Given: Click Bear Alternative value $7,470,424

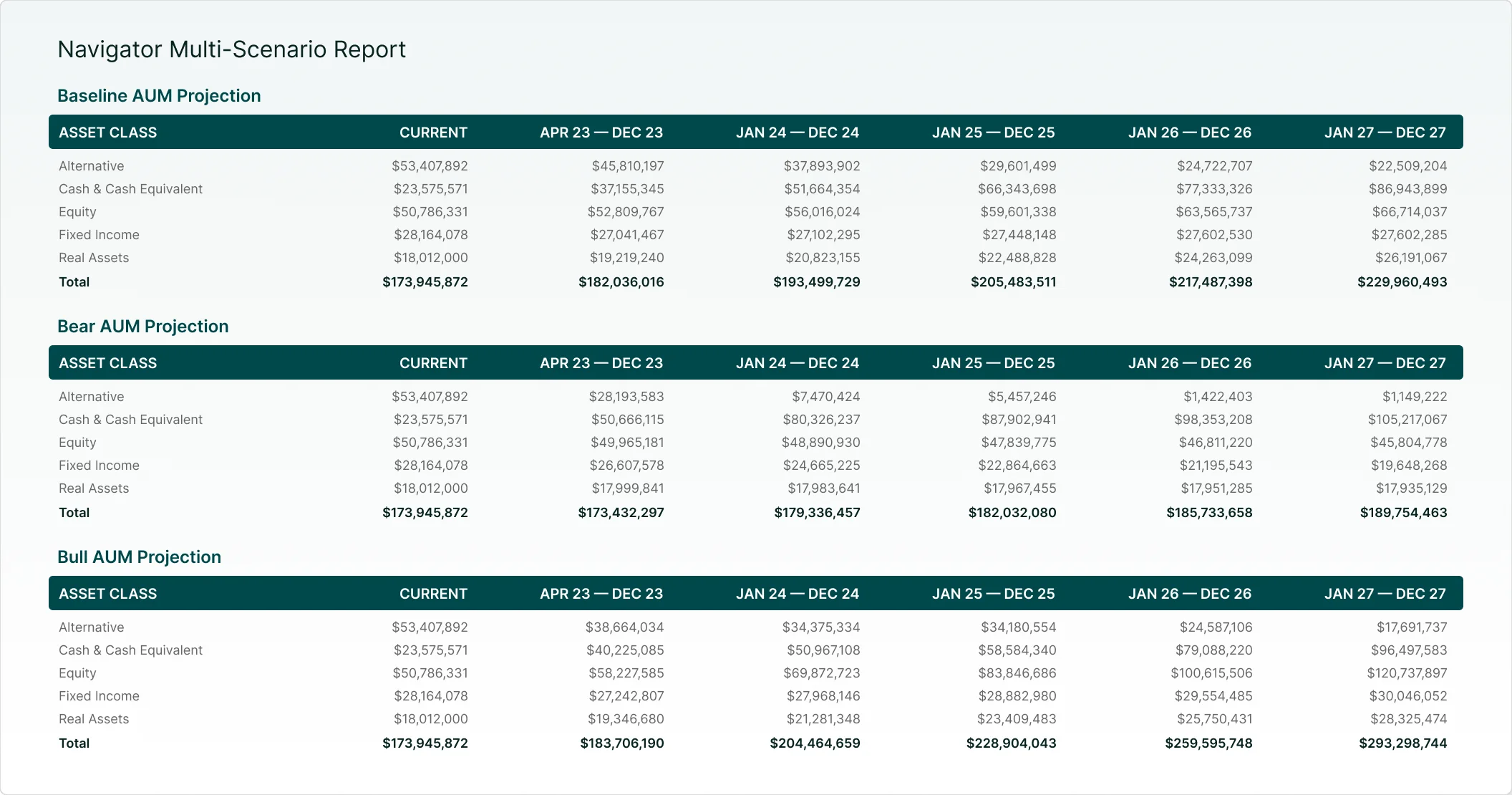Looking at the screenshot, I should (826, 397).
